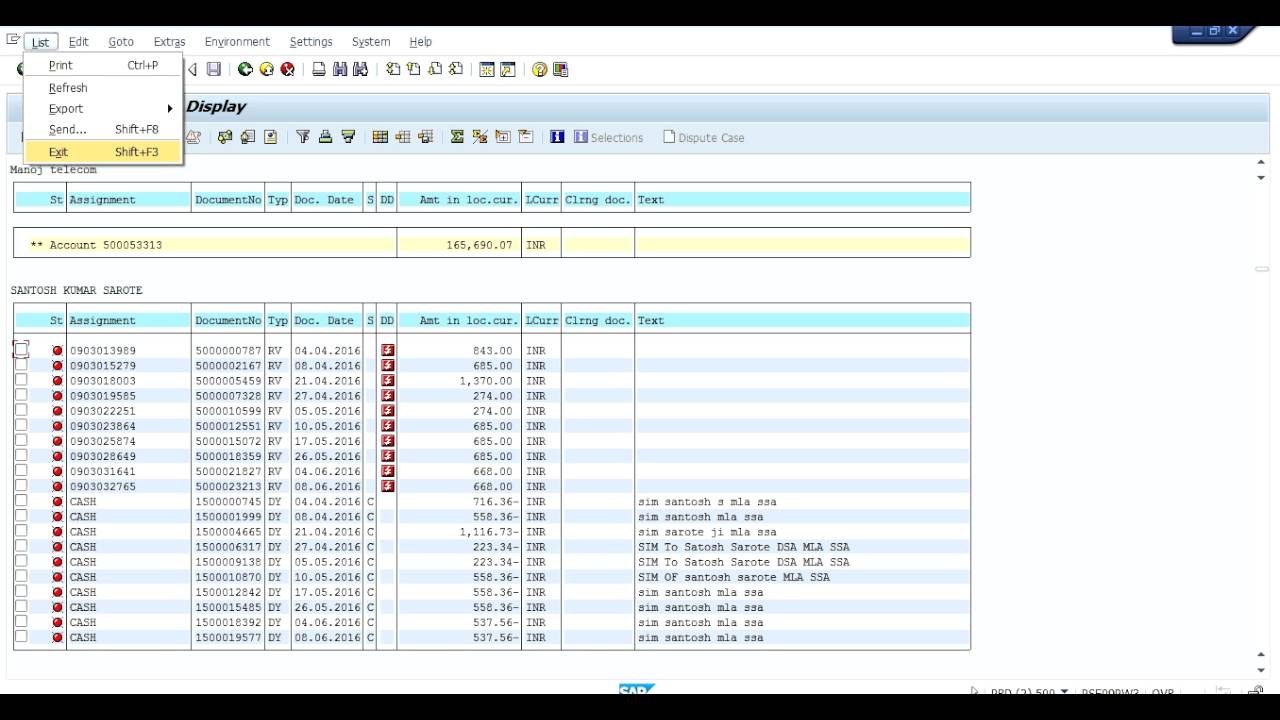Go to First Page icon
The image size is (1280, 720).
click(393, 69)
